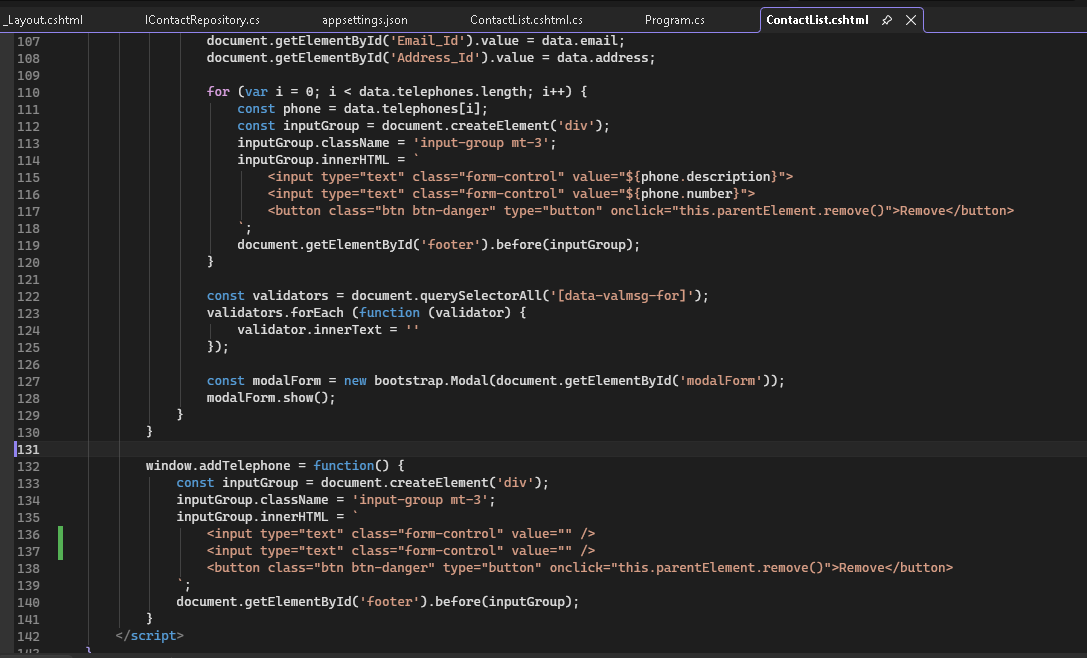Screen dimensions: 1087x658
Task: Click line 138 Remove button markup
Action: 580,568
